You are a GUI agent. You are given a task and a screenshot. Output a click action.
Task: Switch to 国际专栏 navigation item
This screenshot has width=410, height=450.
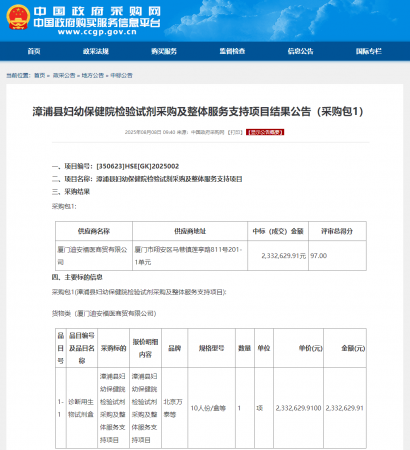pyautogui.click(x=369, y=51)
